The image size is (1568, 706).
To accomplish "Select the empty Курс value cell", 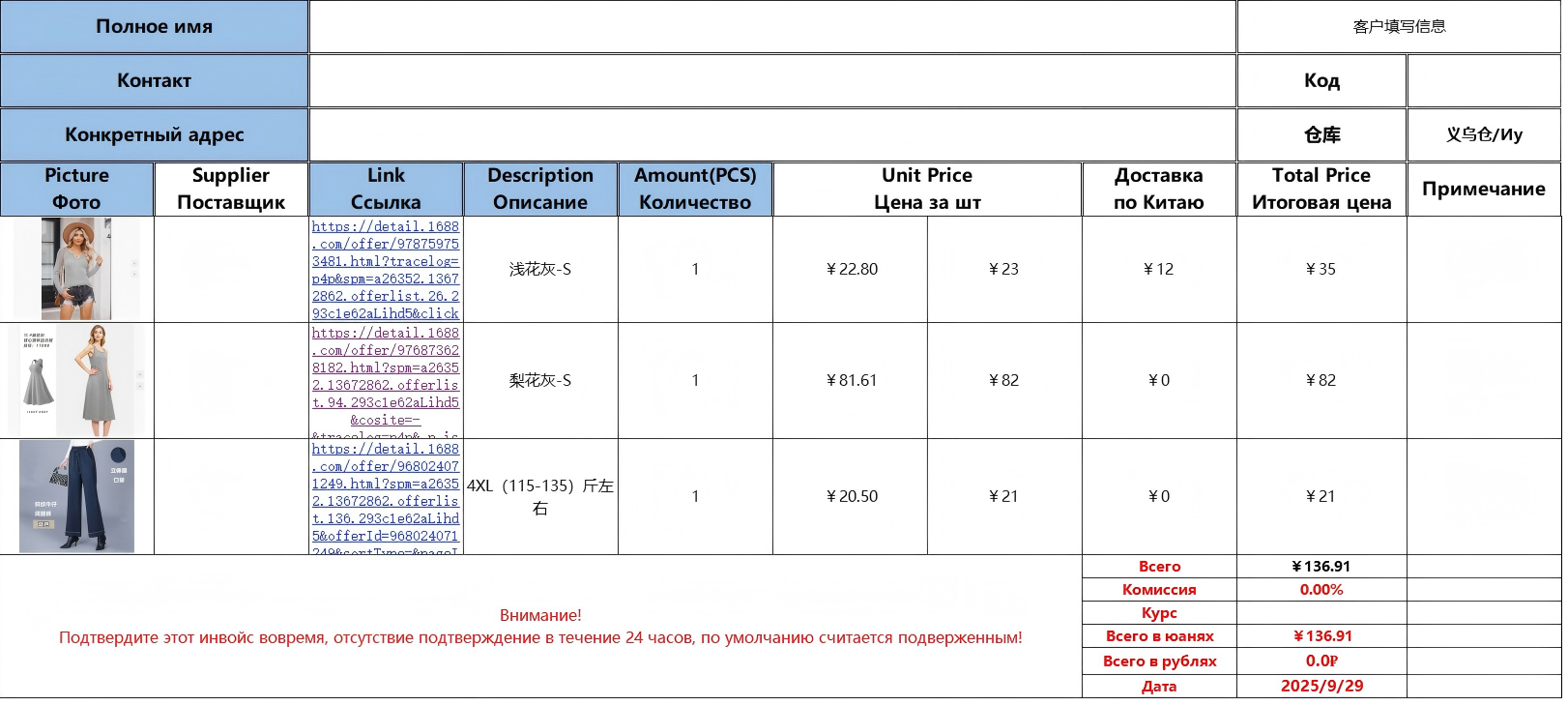I will point(1321,613).
